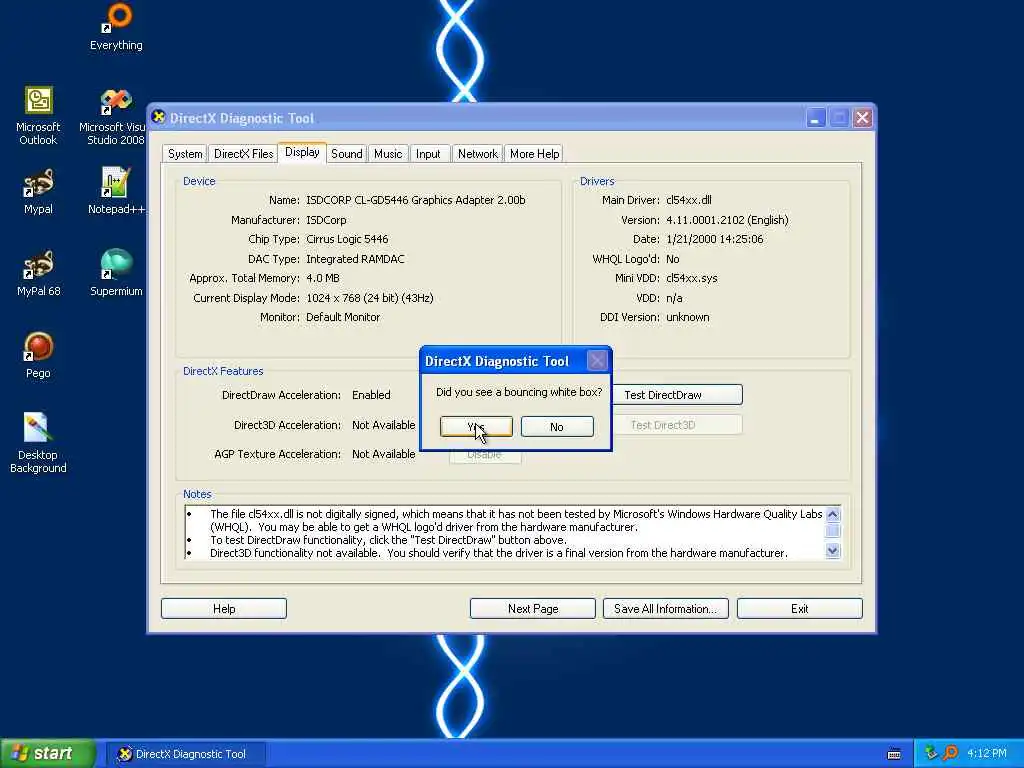The image size is (1024, 768).
Task: Click the driver date 1/21/2000 text
Action: click(x=714, y=239)
